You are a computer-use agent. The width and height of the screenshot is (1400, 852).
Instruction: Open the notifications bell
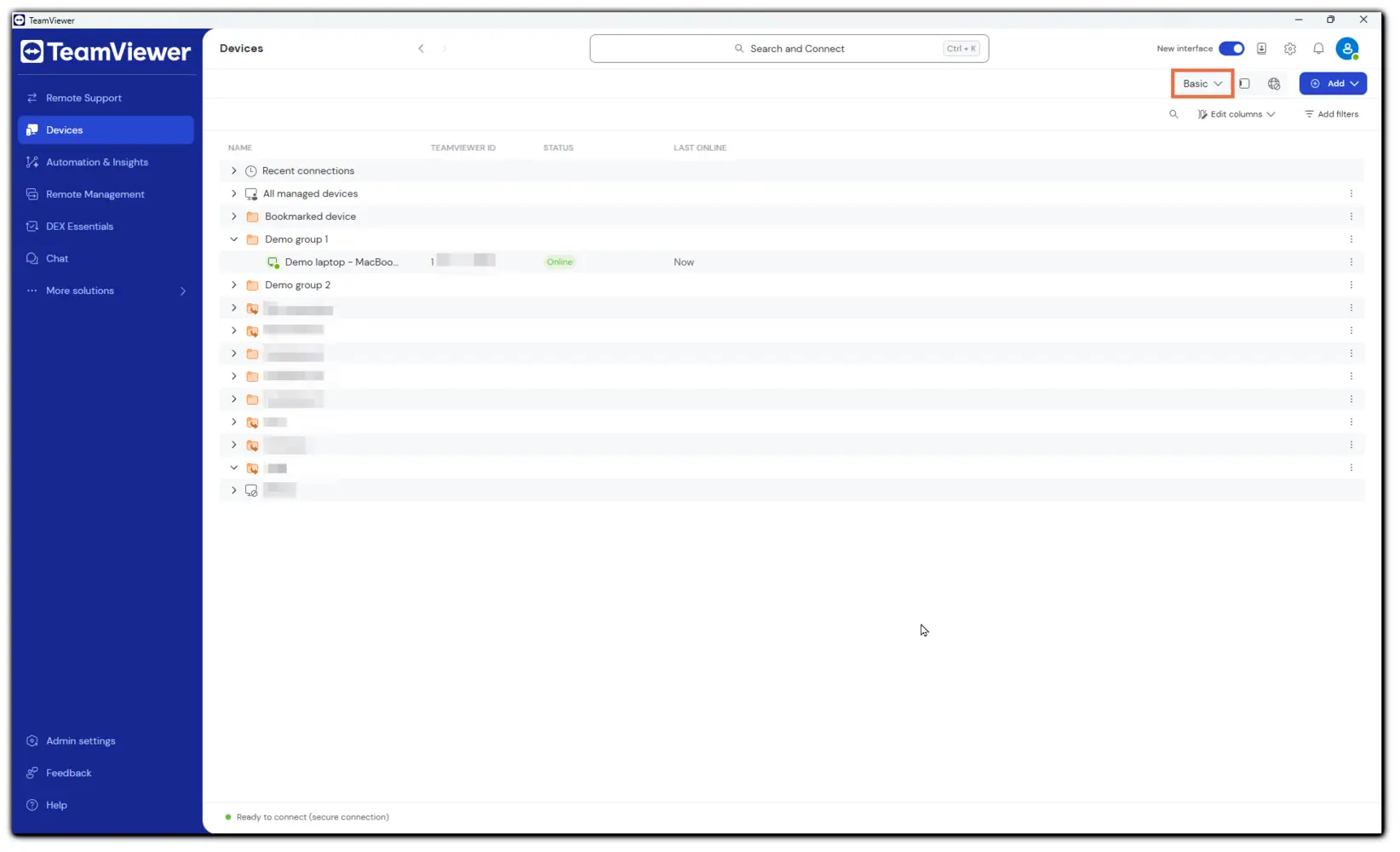coord(1318,49)
